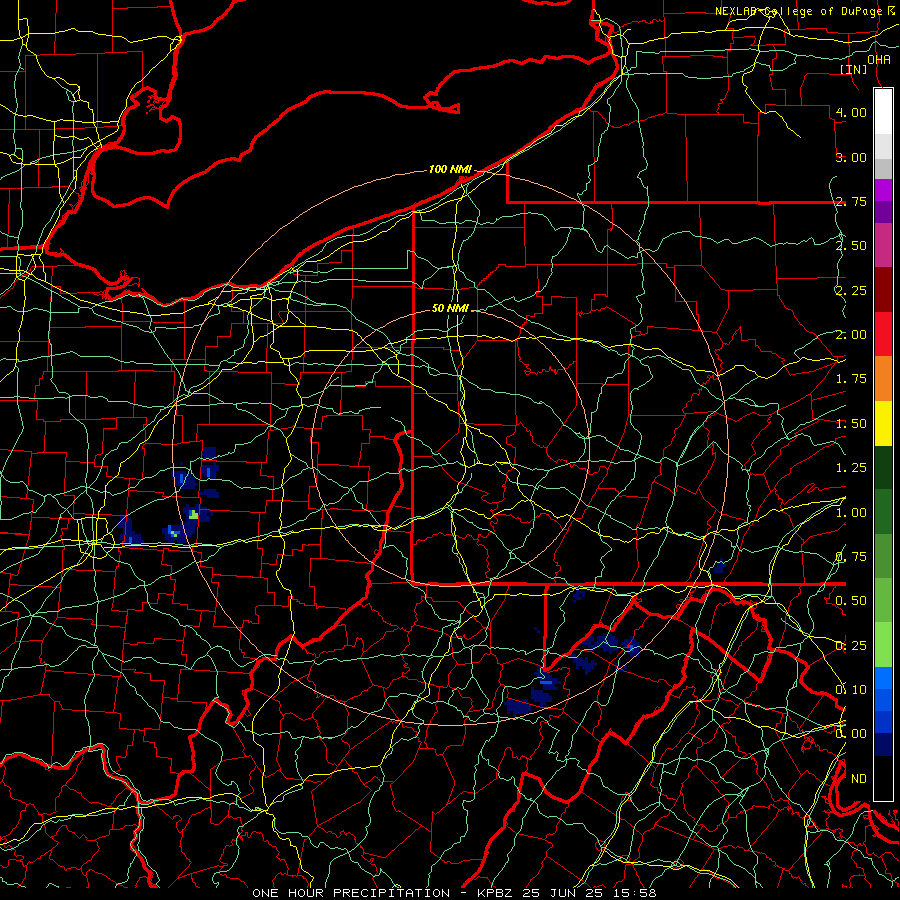The image size is (900, 900).
Task: Select the OHA product code text
Action: point(879,59)
